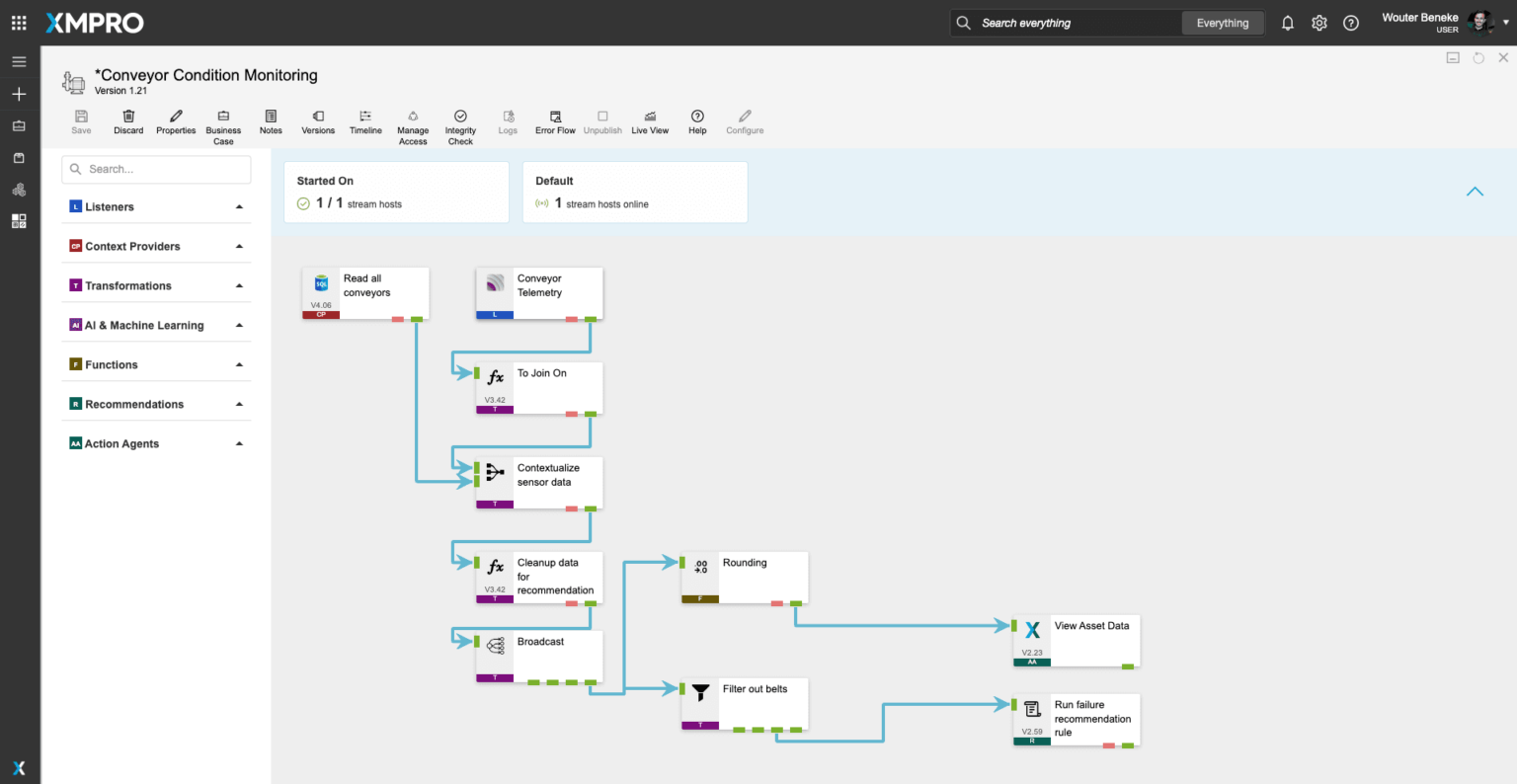Open the Business Case icon
Image resolution: width=1517 pixels, height=784 pixels.
click(223, 117)
